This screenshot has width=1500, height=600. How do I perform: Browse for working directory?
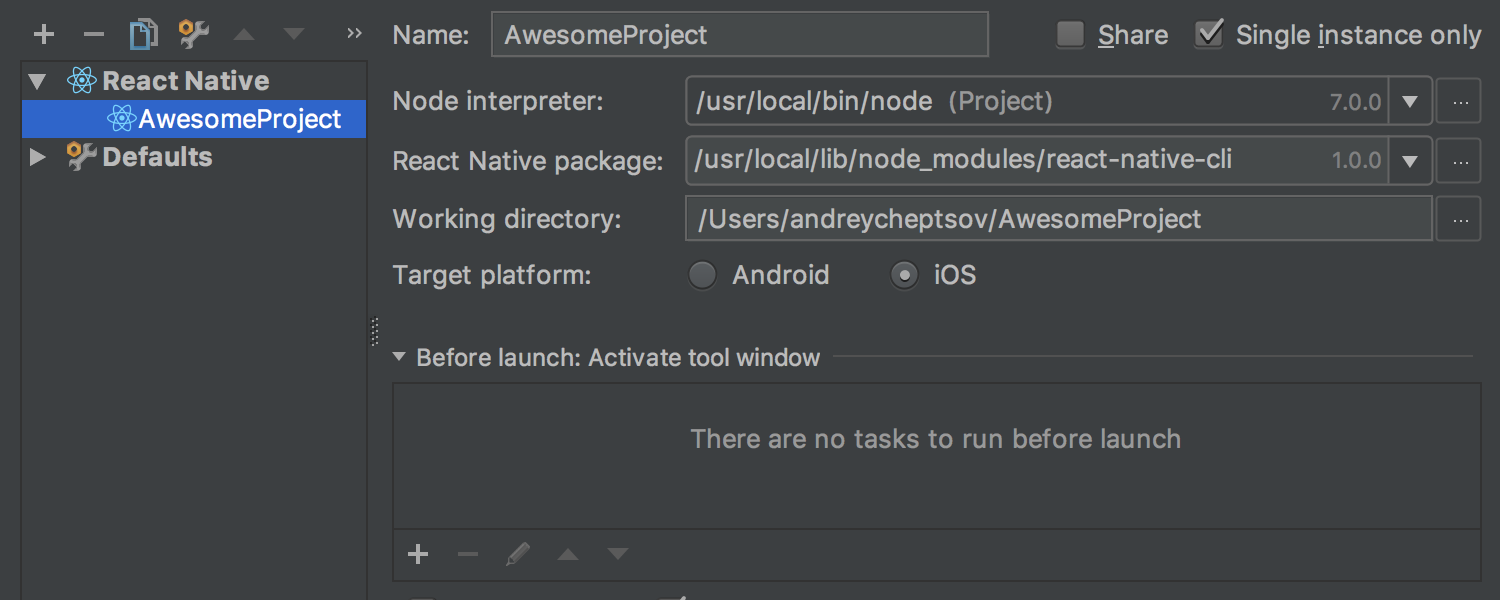pyautogui.click(x=1459, y=219)
